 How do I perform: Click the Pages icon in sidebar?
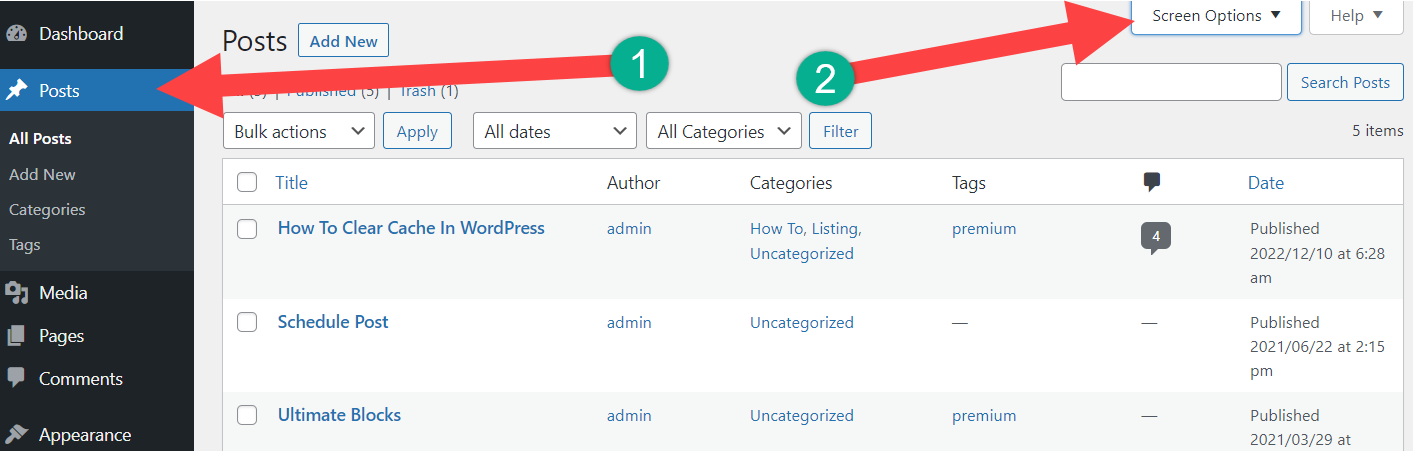pyautogui.click(x=16, y=336)
